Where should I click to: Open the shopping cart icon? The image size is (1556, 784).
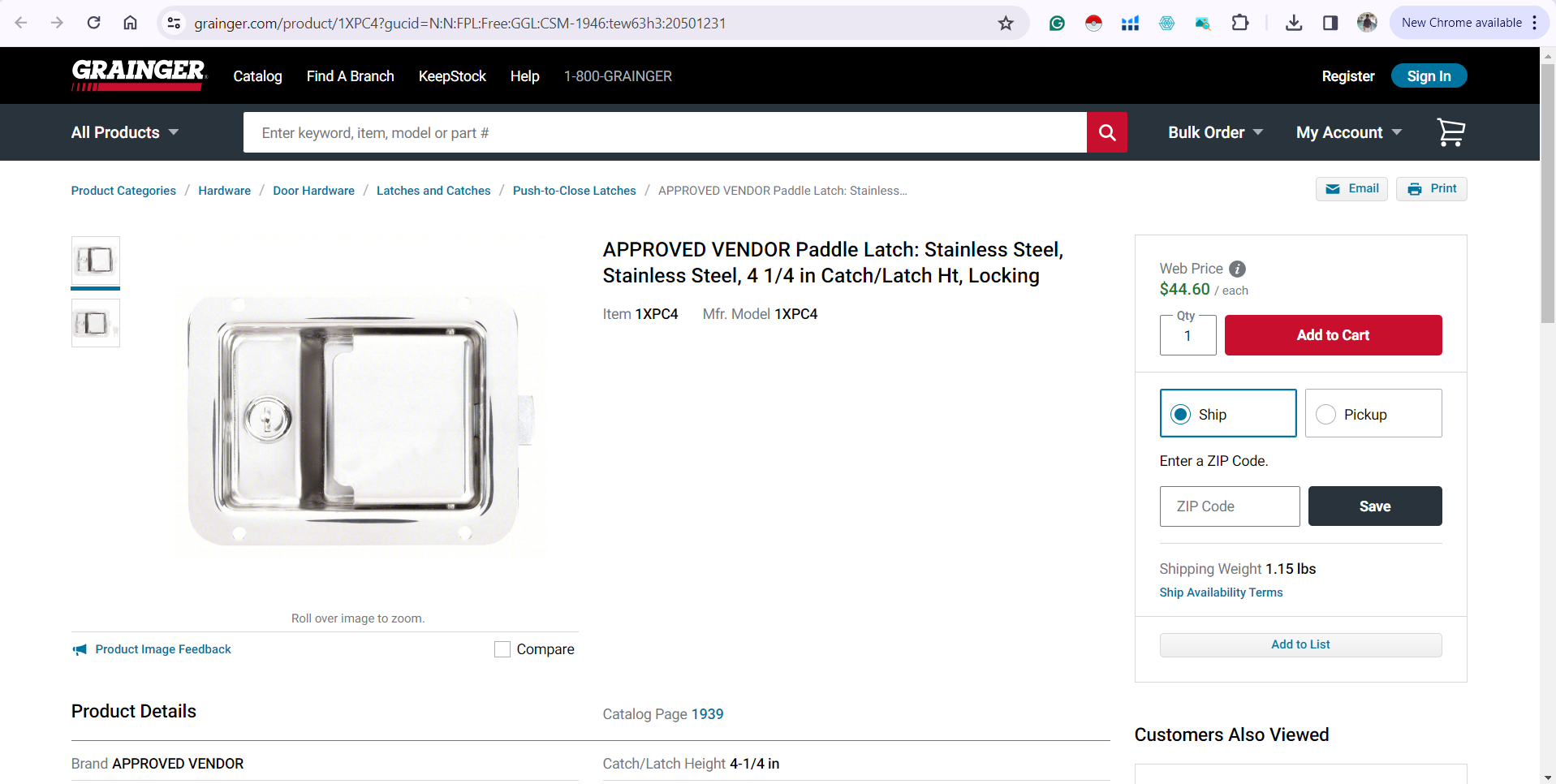(x=1450, y=132)
